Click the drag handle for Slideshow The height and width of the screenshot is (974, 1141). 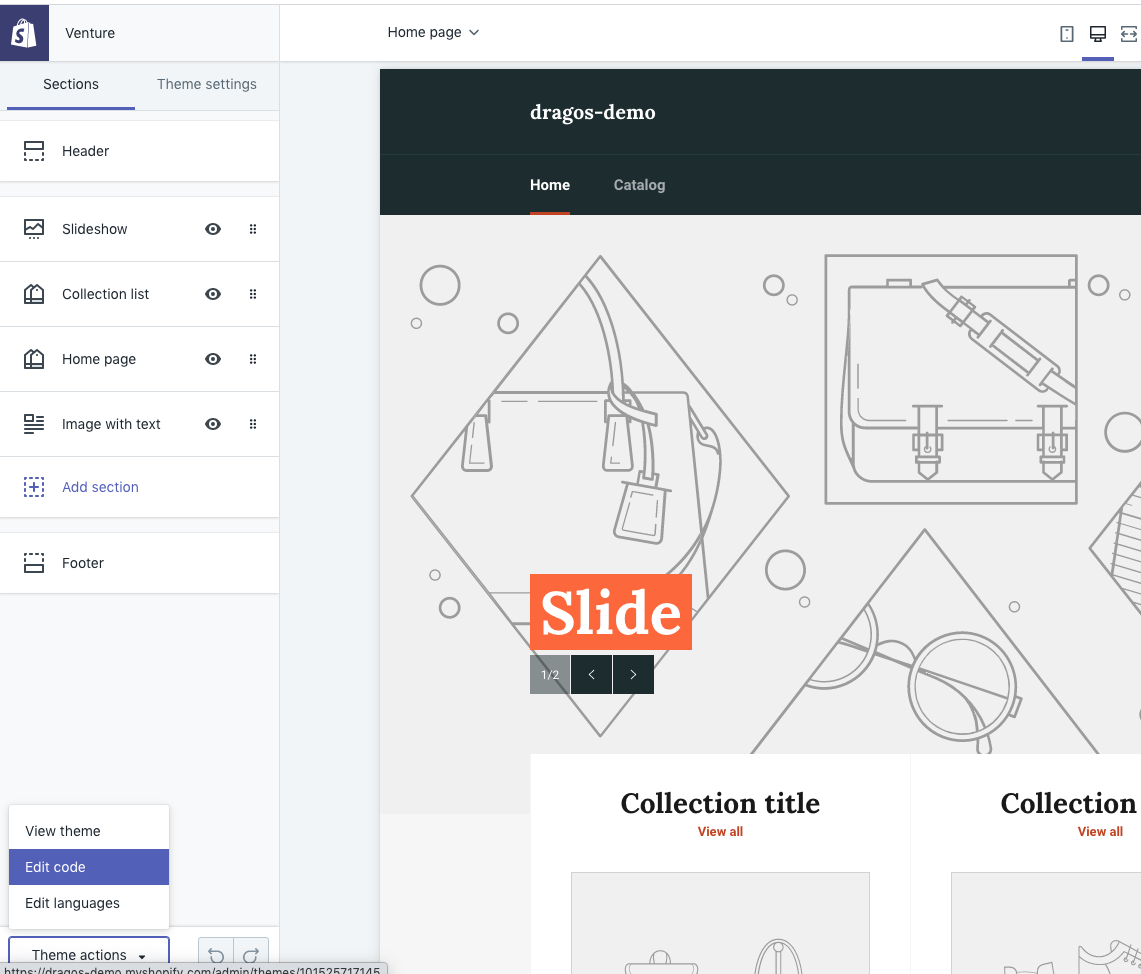coord(253,229)
